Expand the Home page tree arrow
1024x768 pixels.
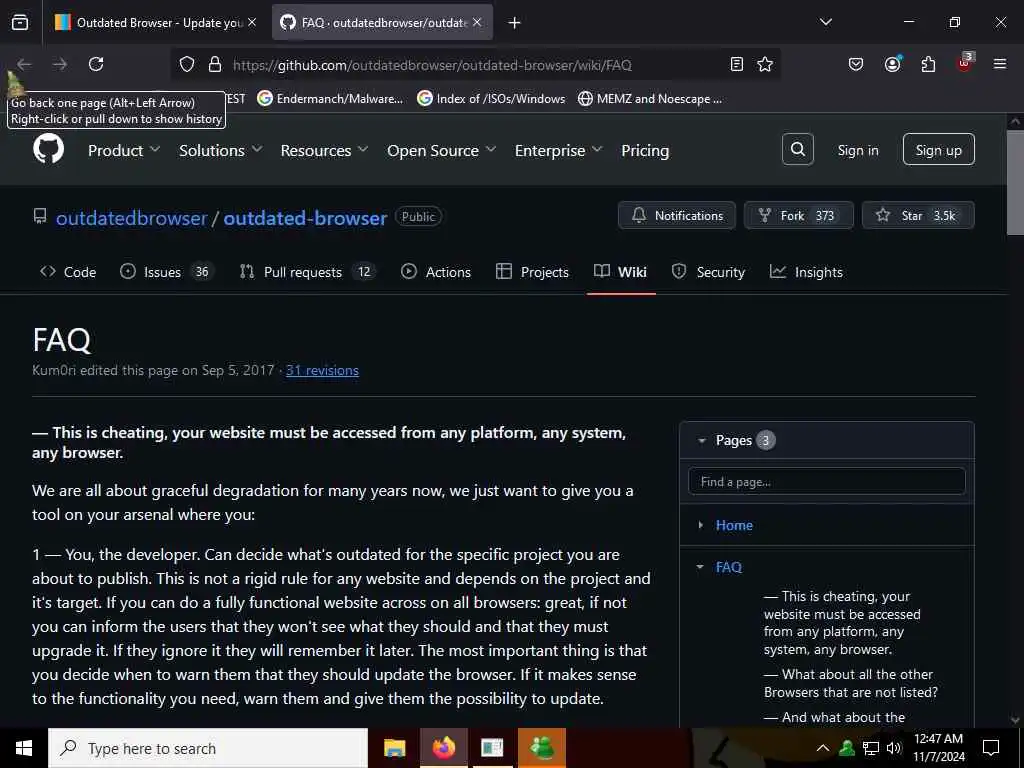click(701, 525)
